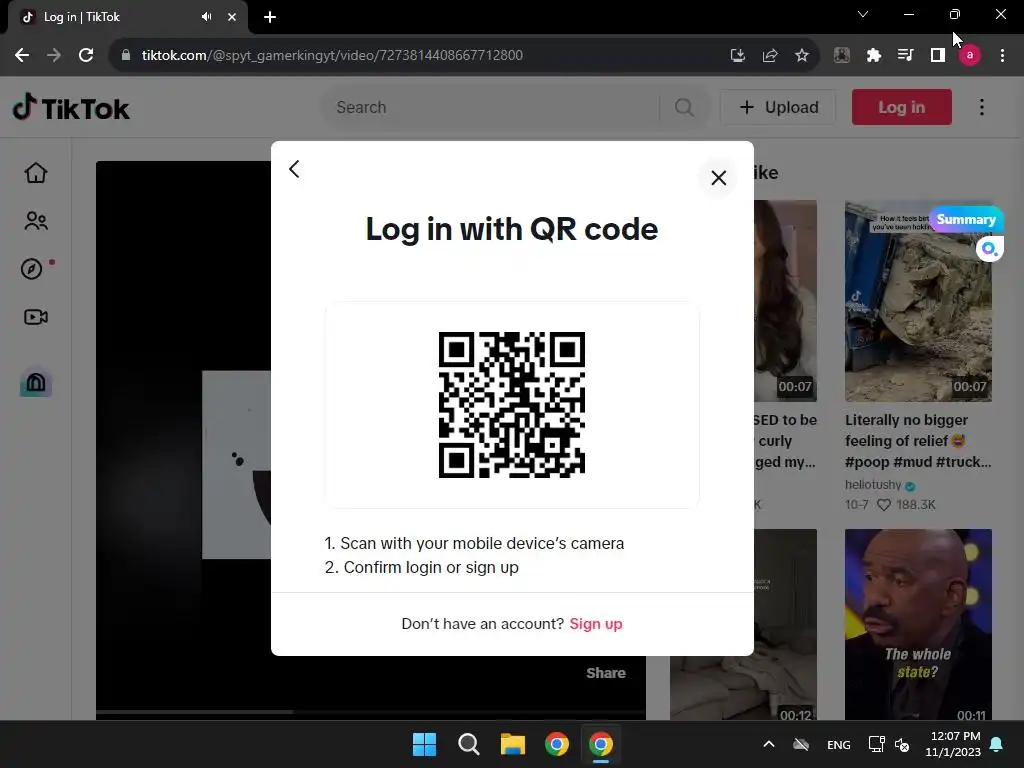The width and height of the screenshot is (1024, 768).
Task: Go back in browser history
Action: click(22, 56)
